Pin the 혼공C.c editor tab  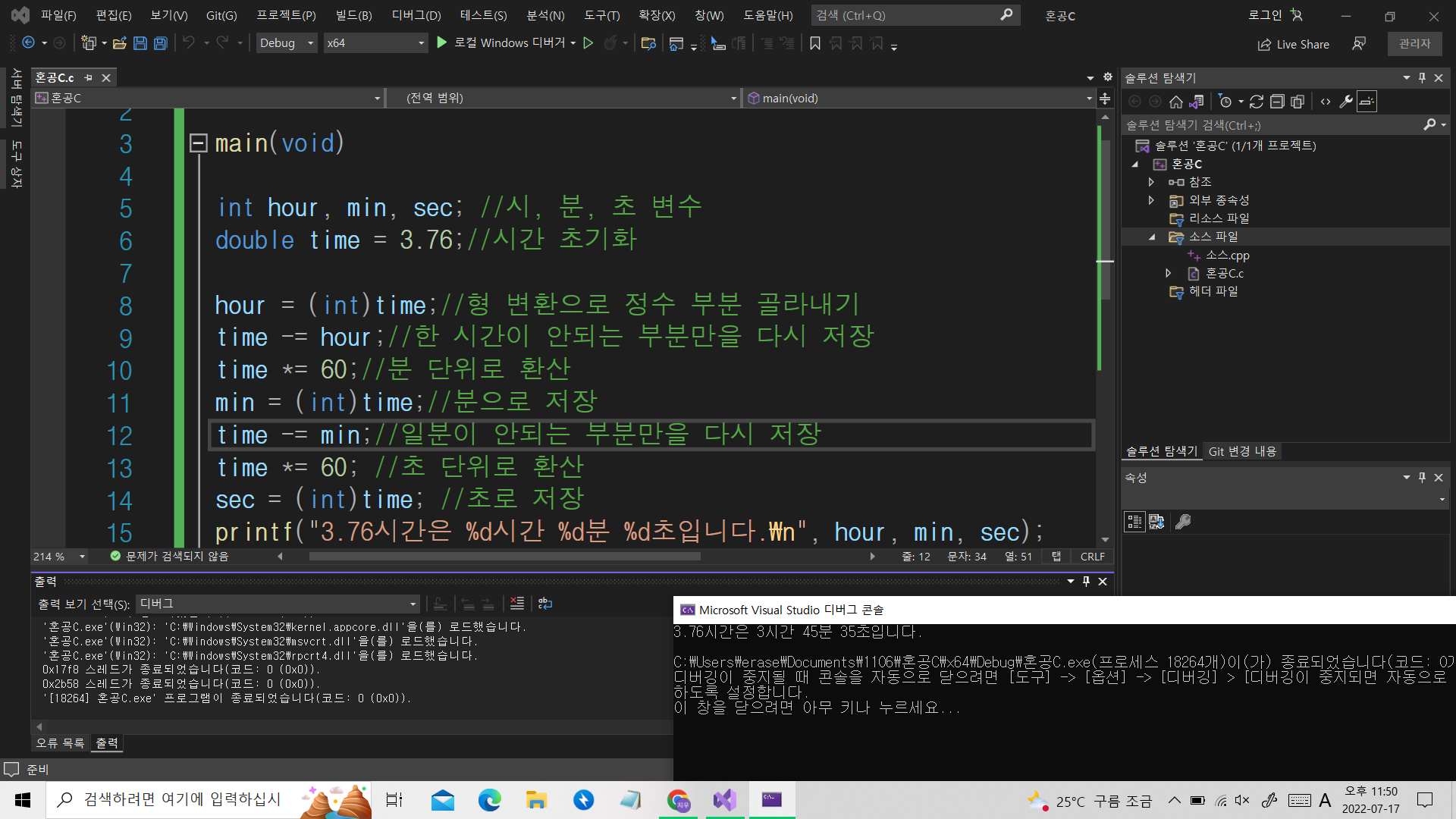89,78
